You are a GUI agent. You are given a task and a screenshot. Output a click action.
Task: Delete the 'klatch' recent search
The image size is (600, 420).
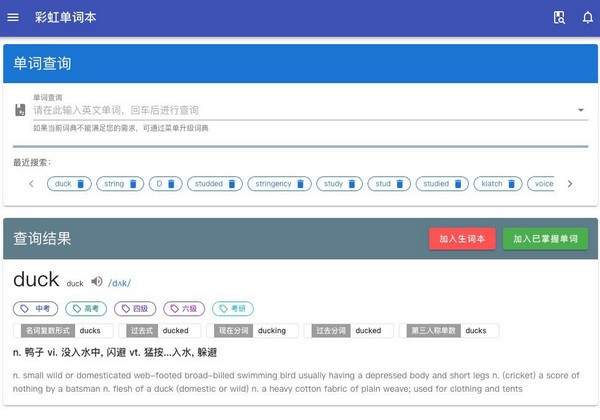[x=511, y=184]
